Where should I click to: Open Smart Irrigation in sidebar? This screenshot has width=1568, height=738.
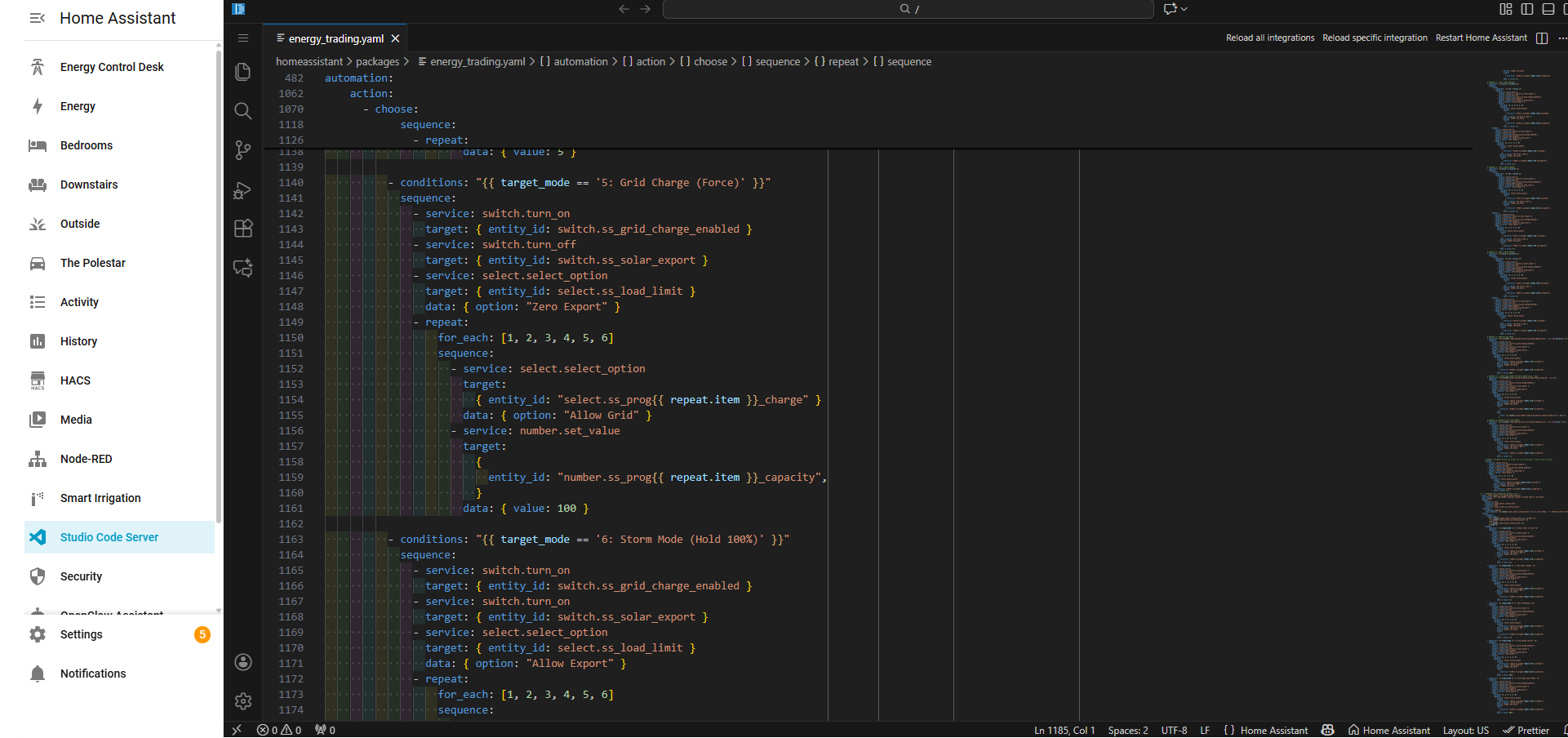pyautogui.click(x=120, y=498)
